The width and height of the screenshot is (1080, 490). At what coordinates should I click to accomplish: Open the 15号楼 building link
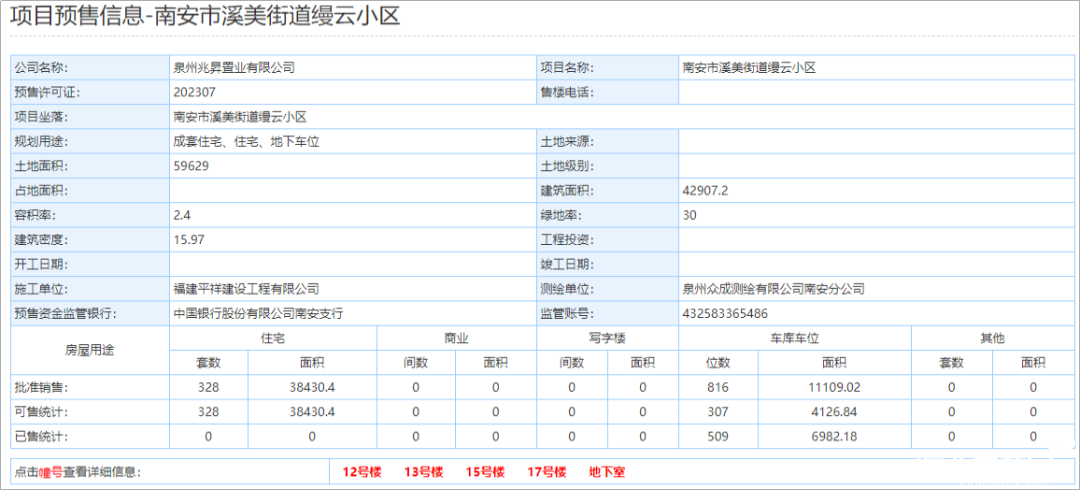click(485, 472)
